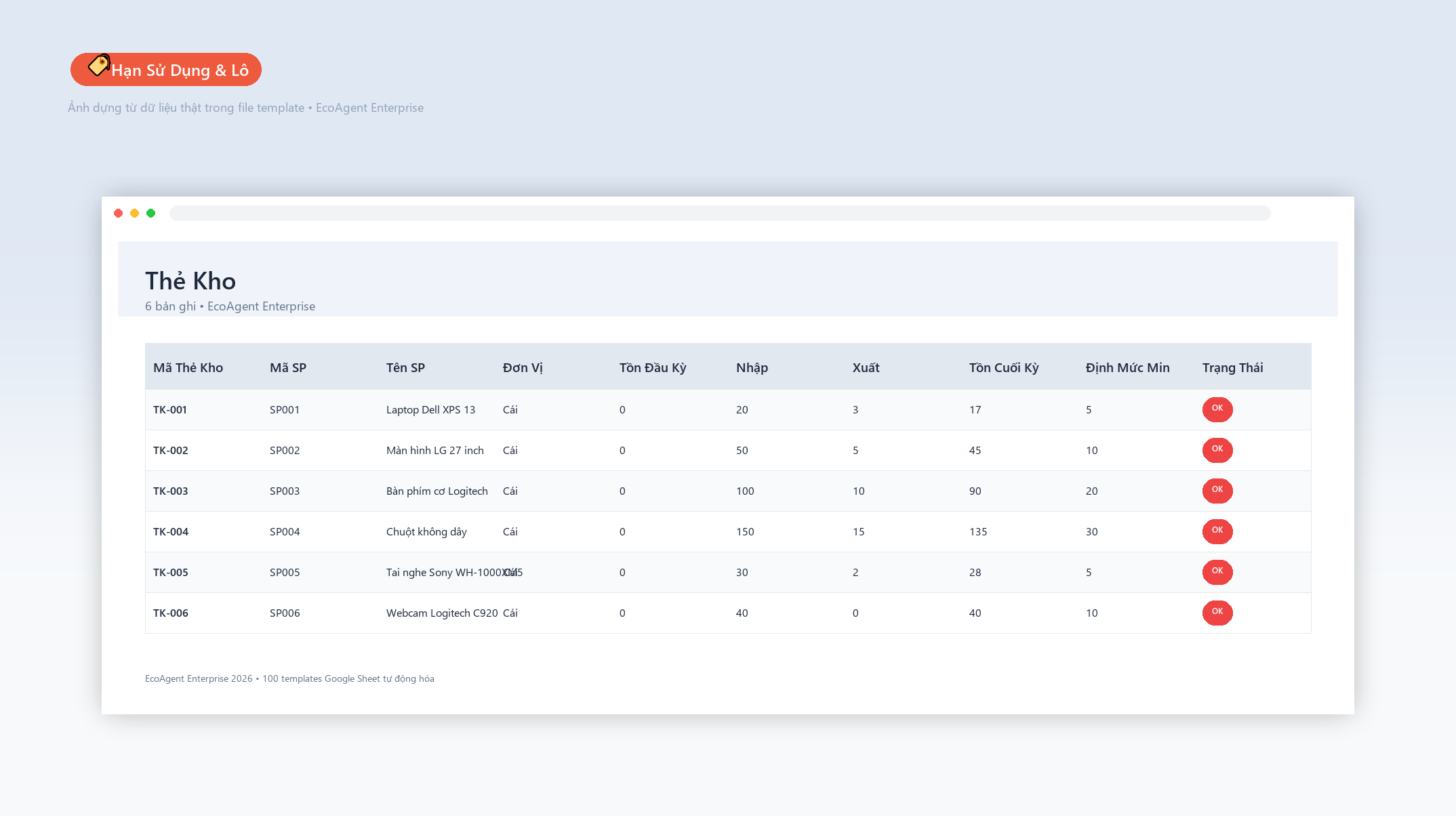1456x816 pixels.
Task: Click the OK status badge for TK-006
Action: [1217, 613]
